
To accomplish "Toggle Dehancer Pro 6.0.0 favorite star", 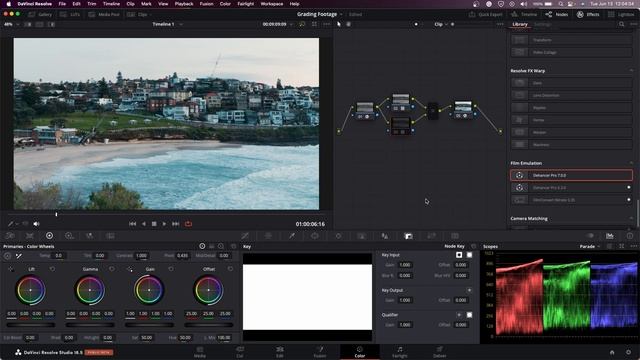I will tap(629, 187).
